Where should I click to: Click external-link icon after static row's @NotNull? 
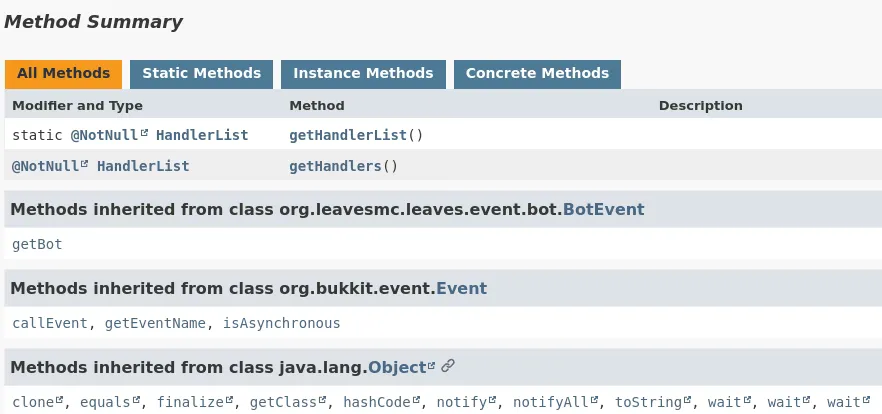(144, 133)
